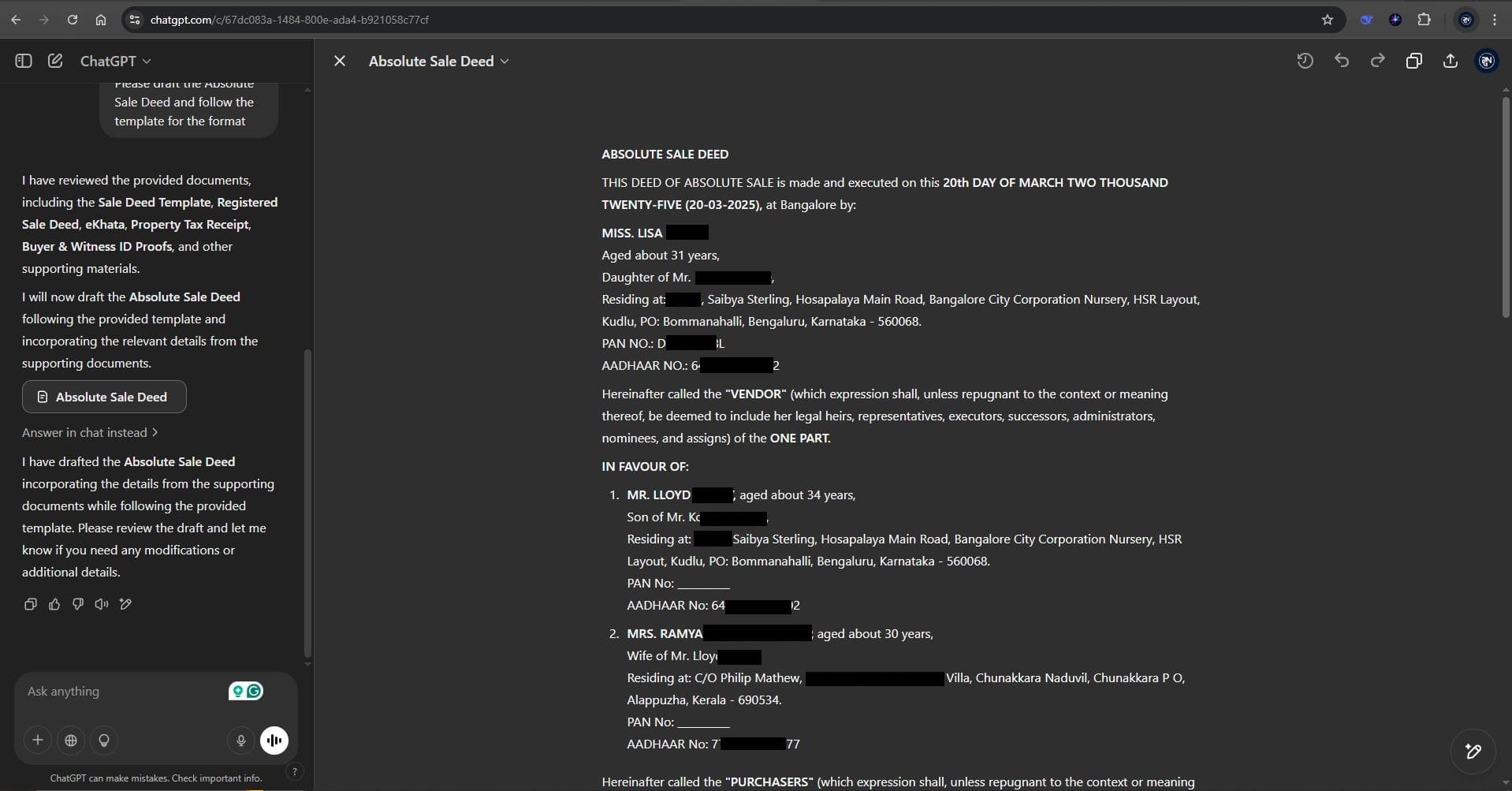
Task: Give thumbs up to the response
Action: tap(54, 604)
